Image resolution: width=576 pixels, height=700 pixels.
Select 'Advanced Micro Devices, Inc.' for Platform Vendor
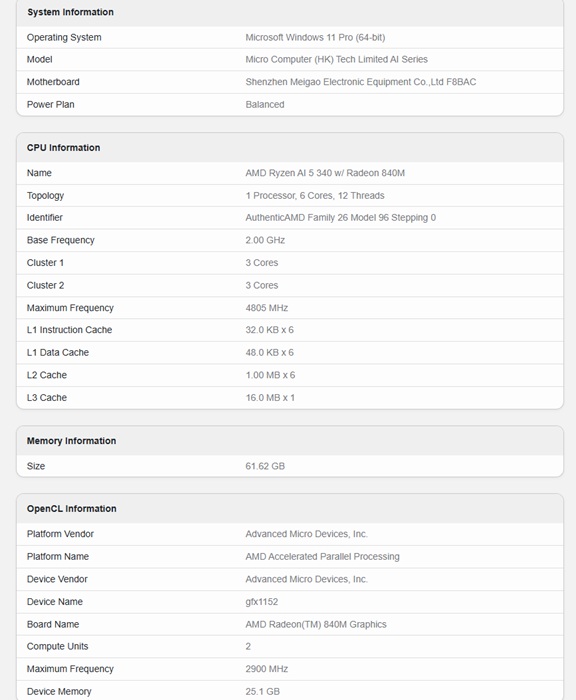(306, 534)
